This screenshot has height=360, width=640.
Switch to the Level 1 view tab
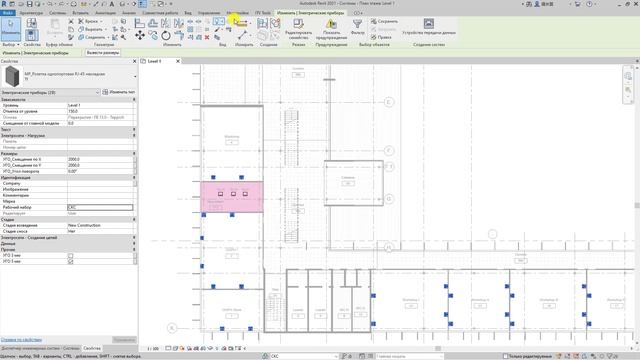[x=154, y=61]
